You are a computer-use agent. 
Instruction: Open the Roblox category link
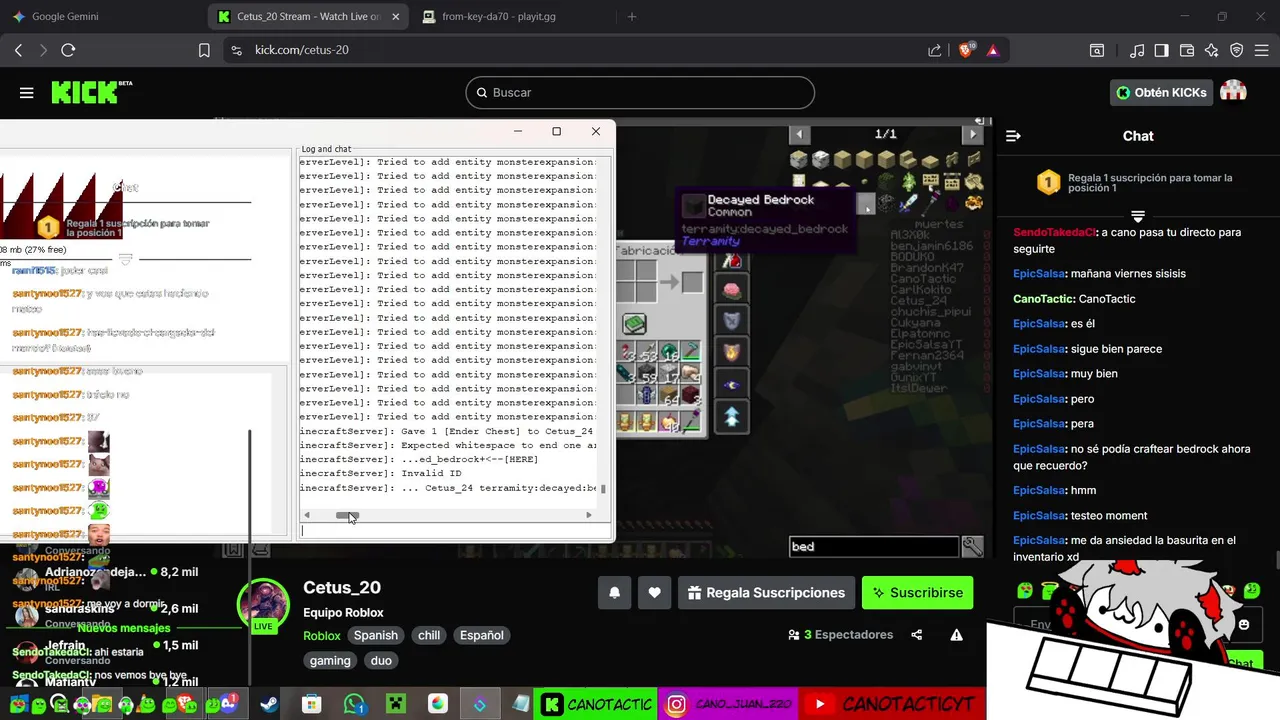tap(322, 635)
